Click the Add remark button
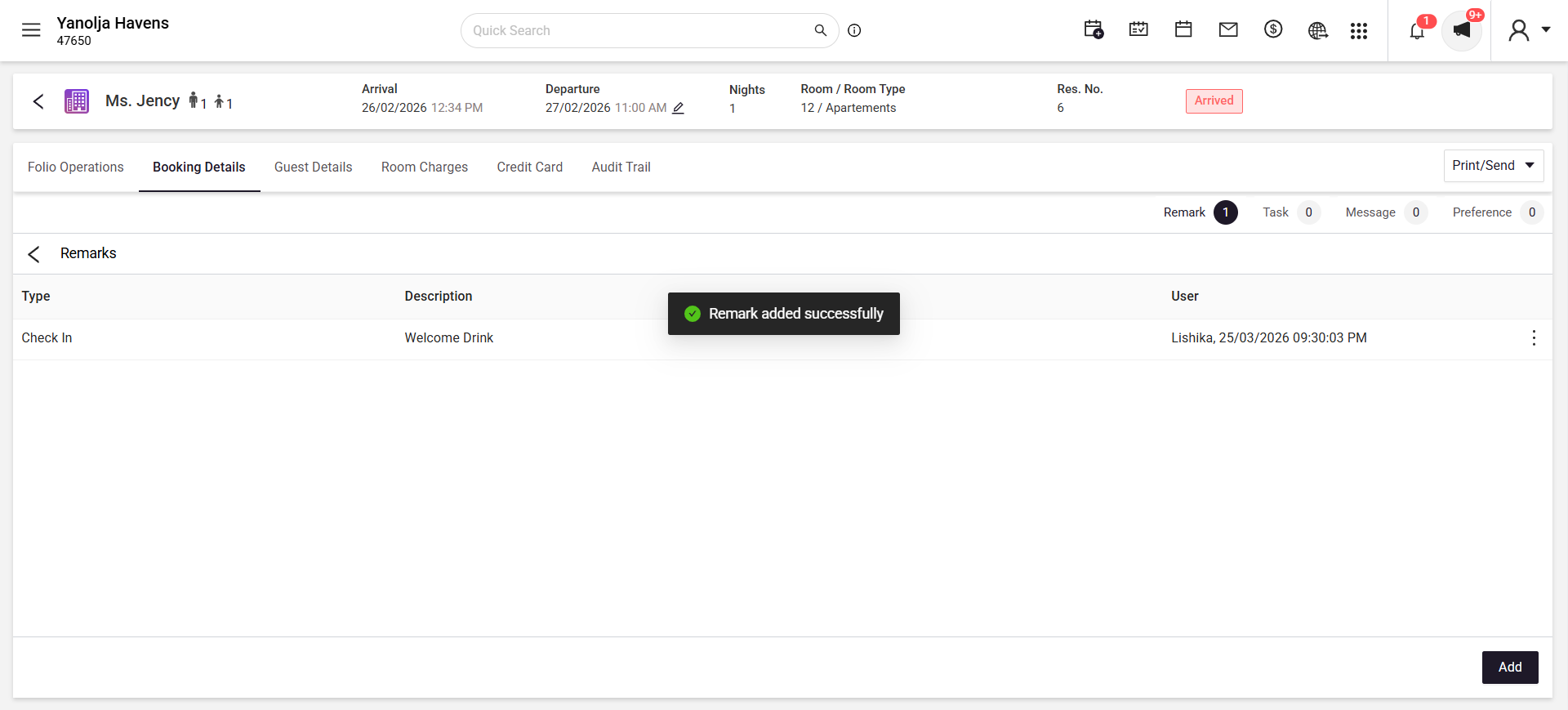This screenshot has height=710, width=1568. point(1510,668)
